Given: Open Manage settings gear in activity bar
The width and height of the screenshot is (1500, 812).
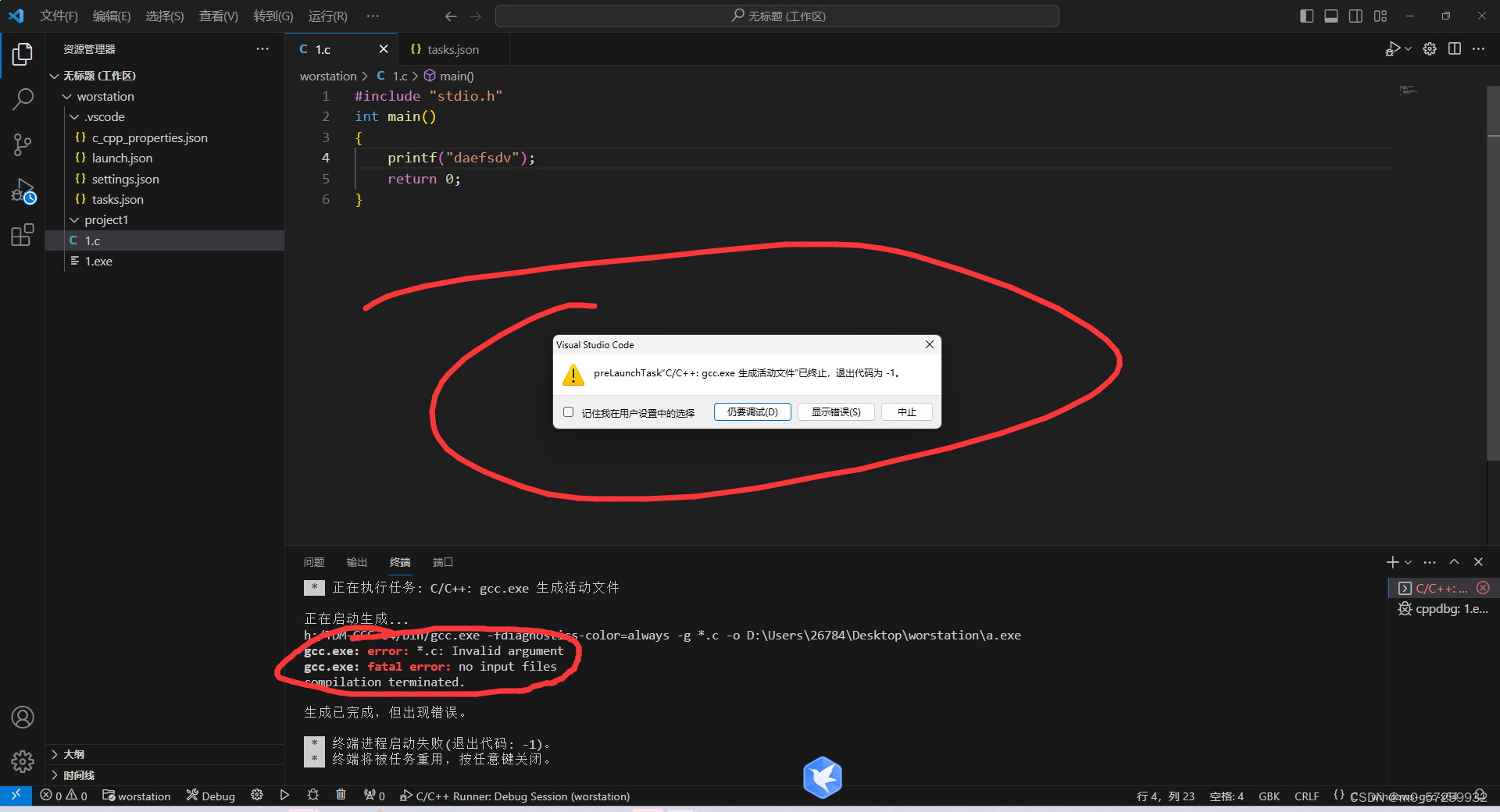Looking at the screenshot, I should coord(23,761).
